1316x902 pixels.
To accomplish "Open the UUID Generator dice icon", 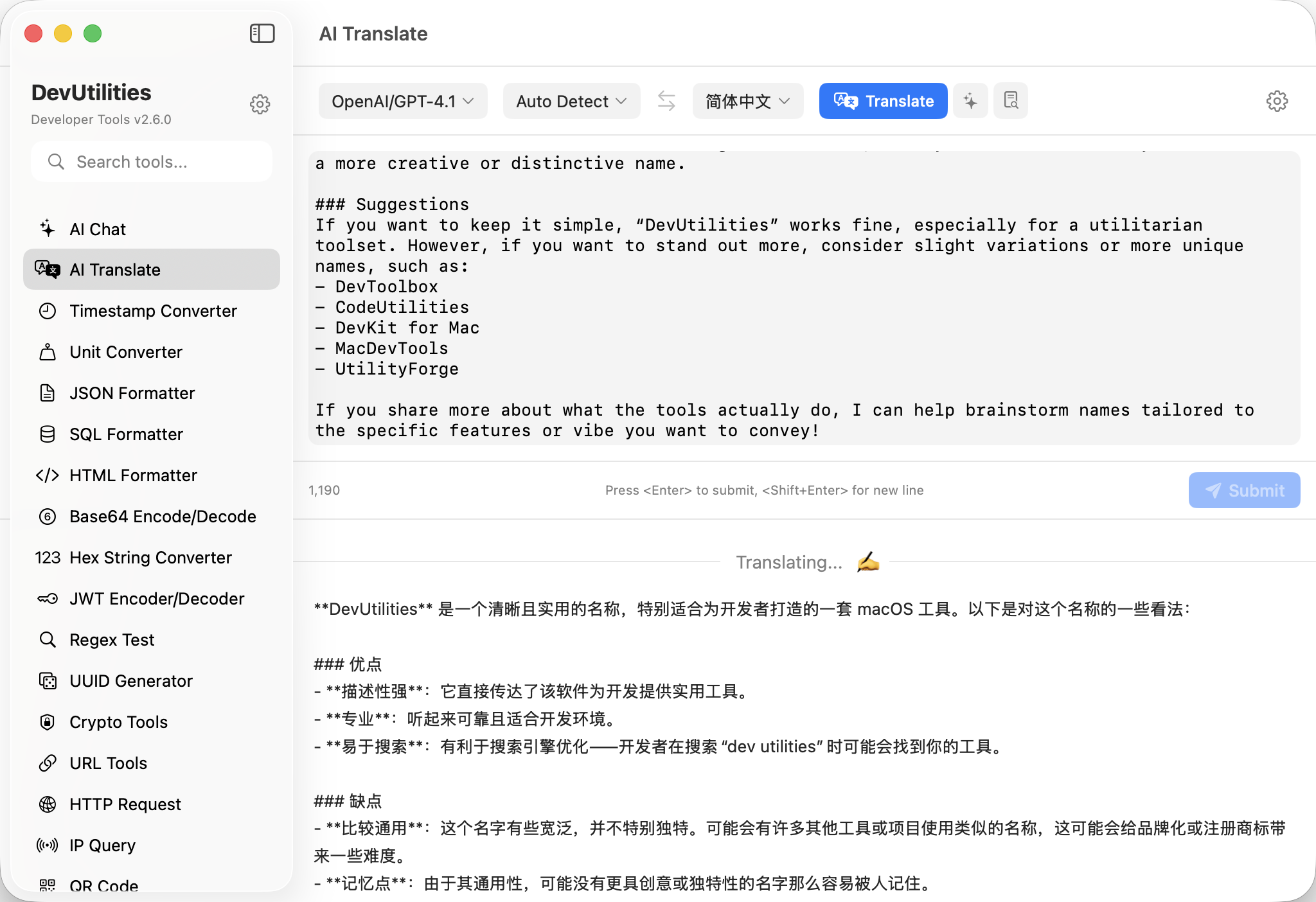I will (x=48, y=681).
